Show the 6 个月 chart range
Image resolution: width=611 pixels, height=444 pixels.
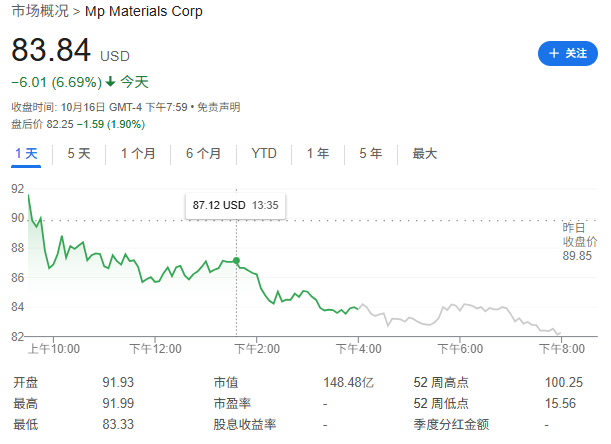point(203,154)
